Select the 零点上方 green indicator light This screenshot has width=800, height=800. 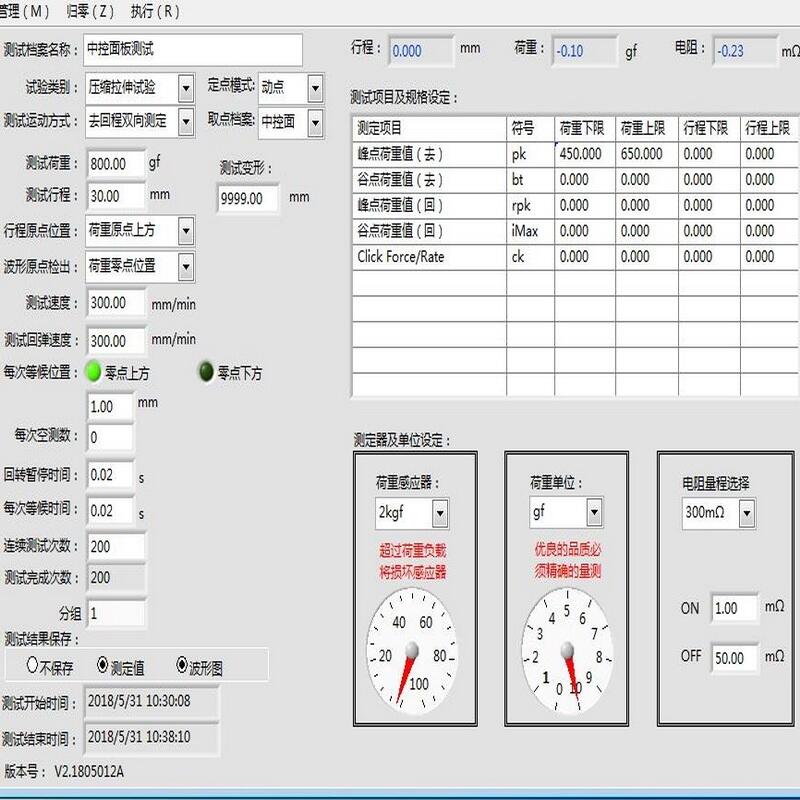pos(94,372)
